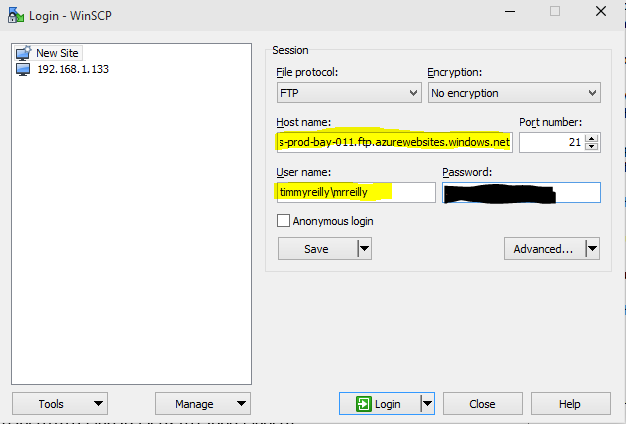Click the Encryption label
626x424 pixels.
[455, 72]
